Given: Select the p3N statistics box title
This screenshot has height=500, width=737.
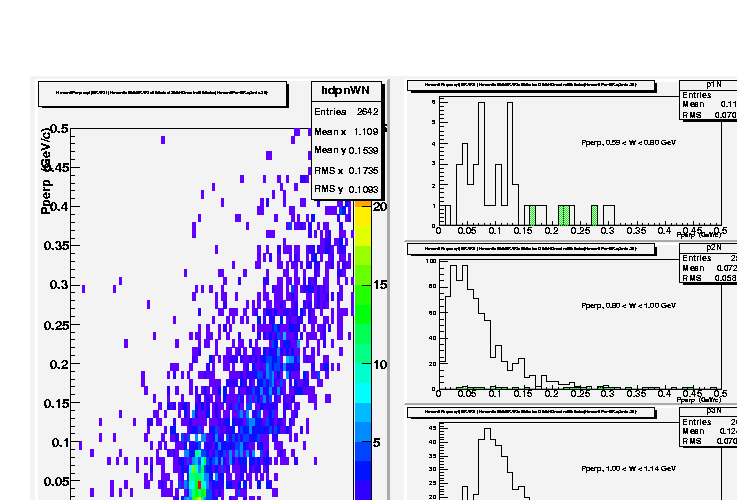Looking at the screenshot, I should [713, 411].
